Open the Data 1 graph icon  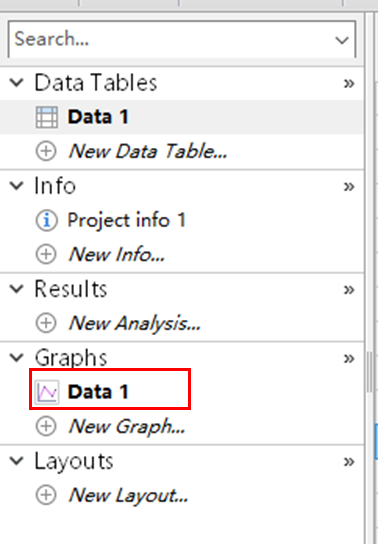coord(47,392)
